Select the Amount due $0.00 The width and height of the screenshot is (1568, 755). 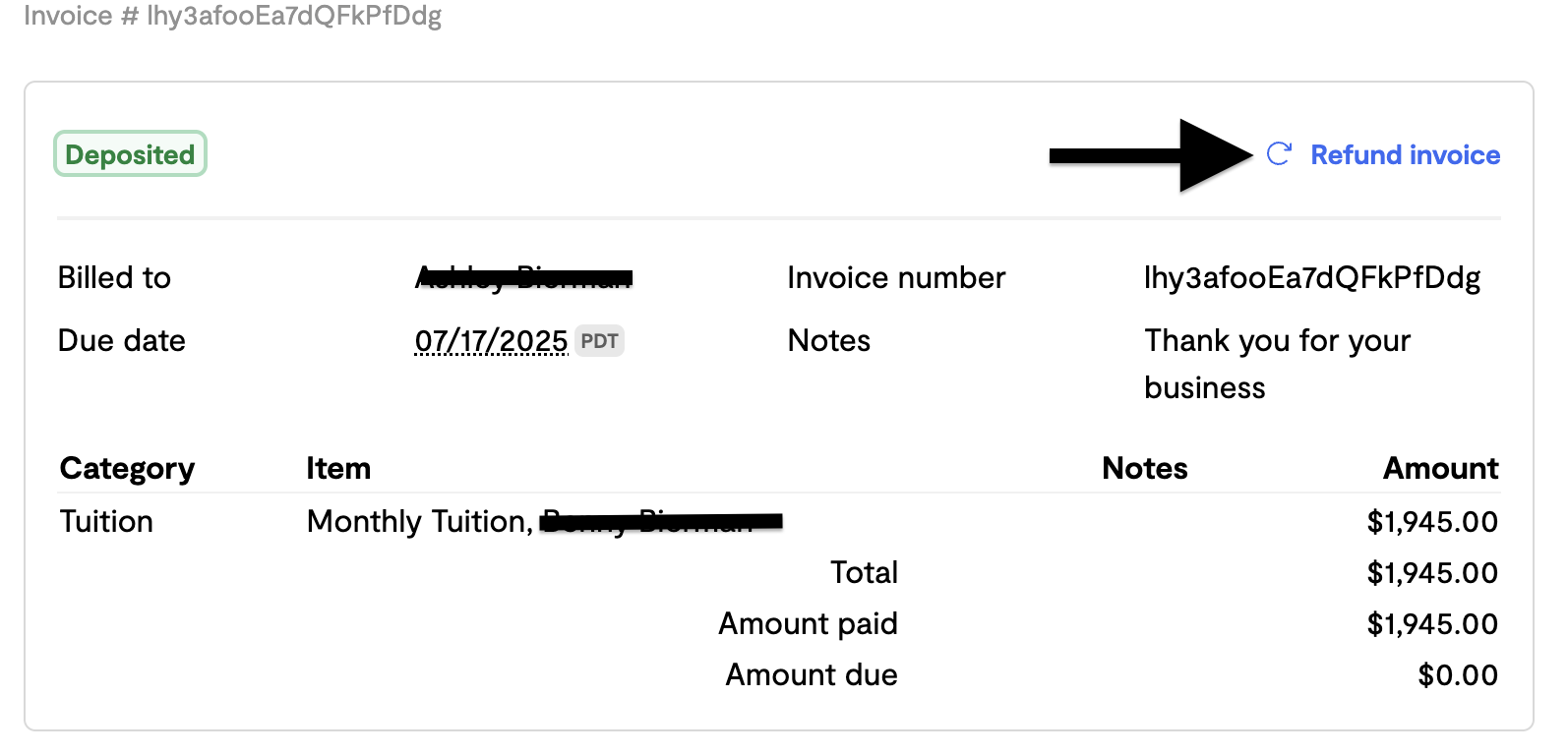[1457, 674]
